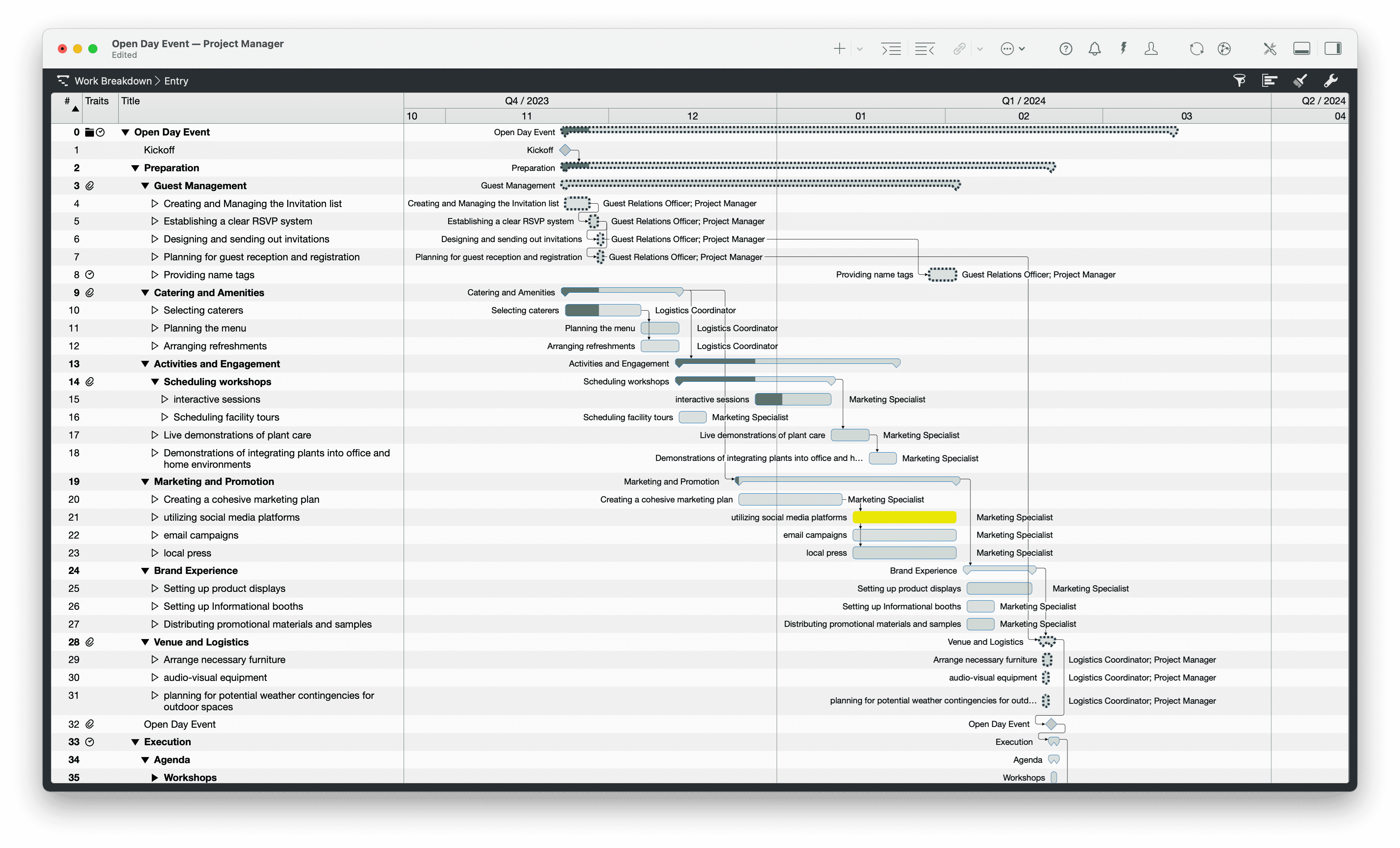Click the Title column header
The image size is (1400, 848).
pos(131,100)
